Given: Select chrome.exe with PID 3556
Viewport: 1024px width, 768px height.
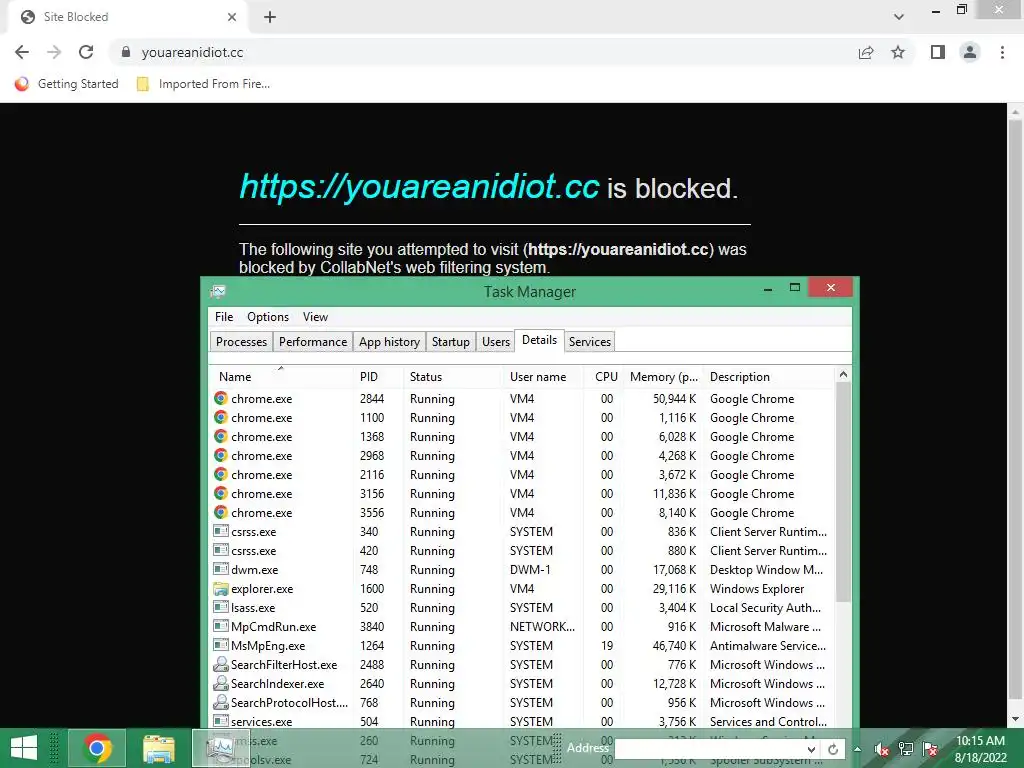Looking at the screenshot, I should [522, 513].
